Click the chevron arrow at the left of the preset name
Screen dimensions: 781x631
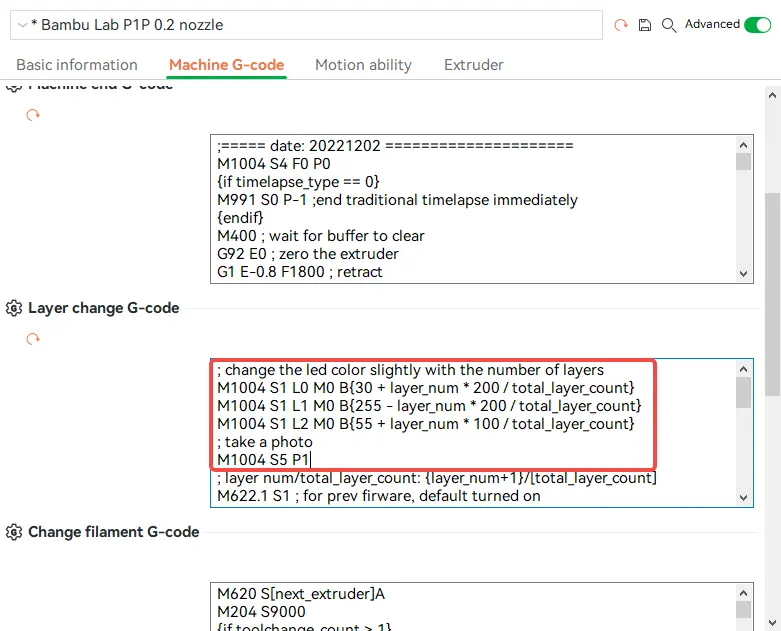tap(22, 24)
